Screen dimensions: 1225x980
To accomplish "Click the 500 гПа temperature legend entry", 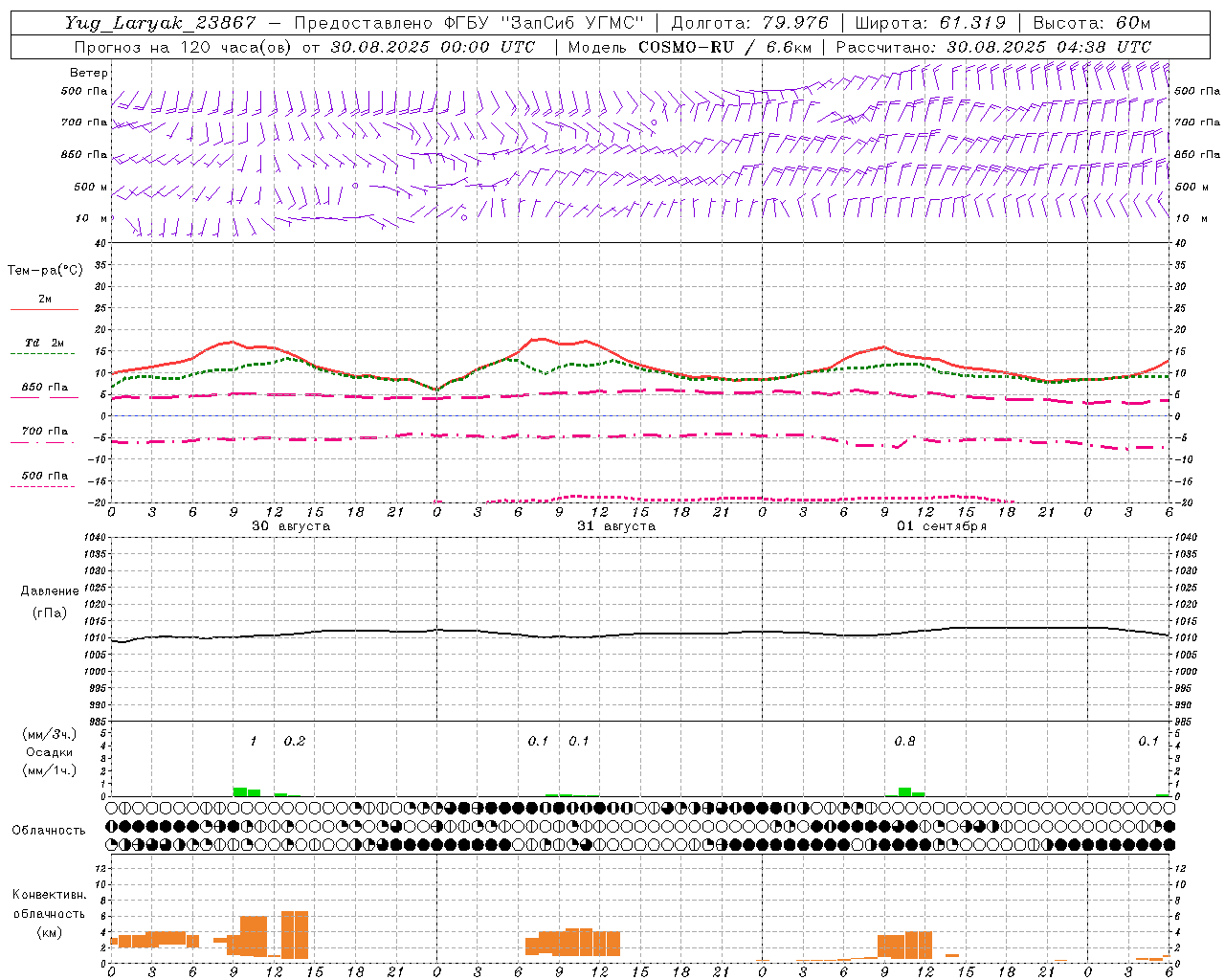I will (x=45, y=476).
